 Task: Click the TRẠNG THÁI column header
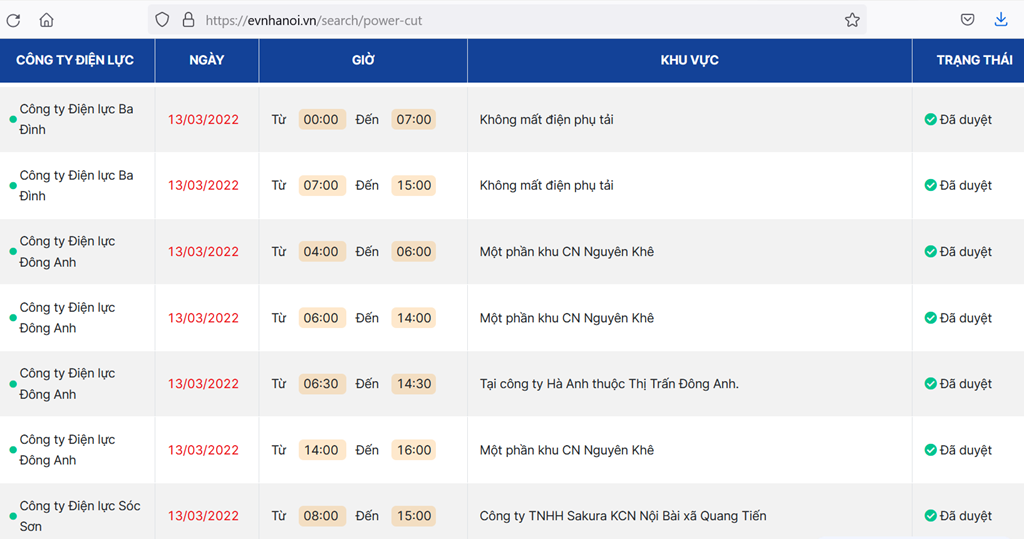coord(974,60)
